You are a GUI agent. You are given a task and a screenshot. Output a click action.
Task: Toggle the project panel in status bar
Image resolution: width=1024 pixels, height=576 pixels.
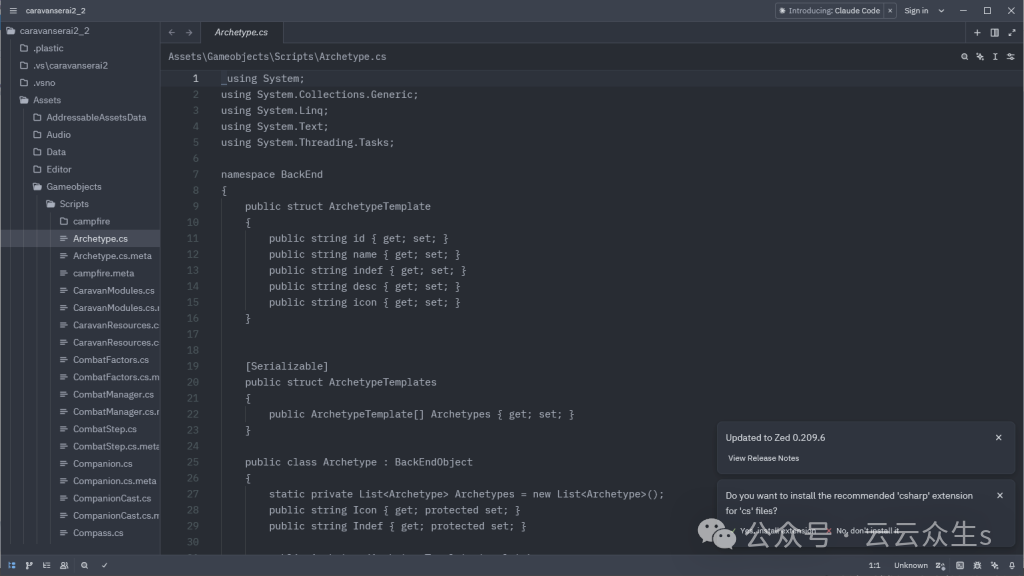pyautogui.click(x=12, y=566)
